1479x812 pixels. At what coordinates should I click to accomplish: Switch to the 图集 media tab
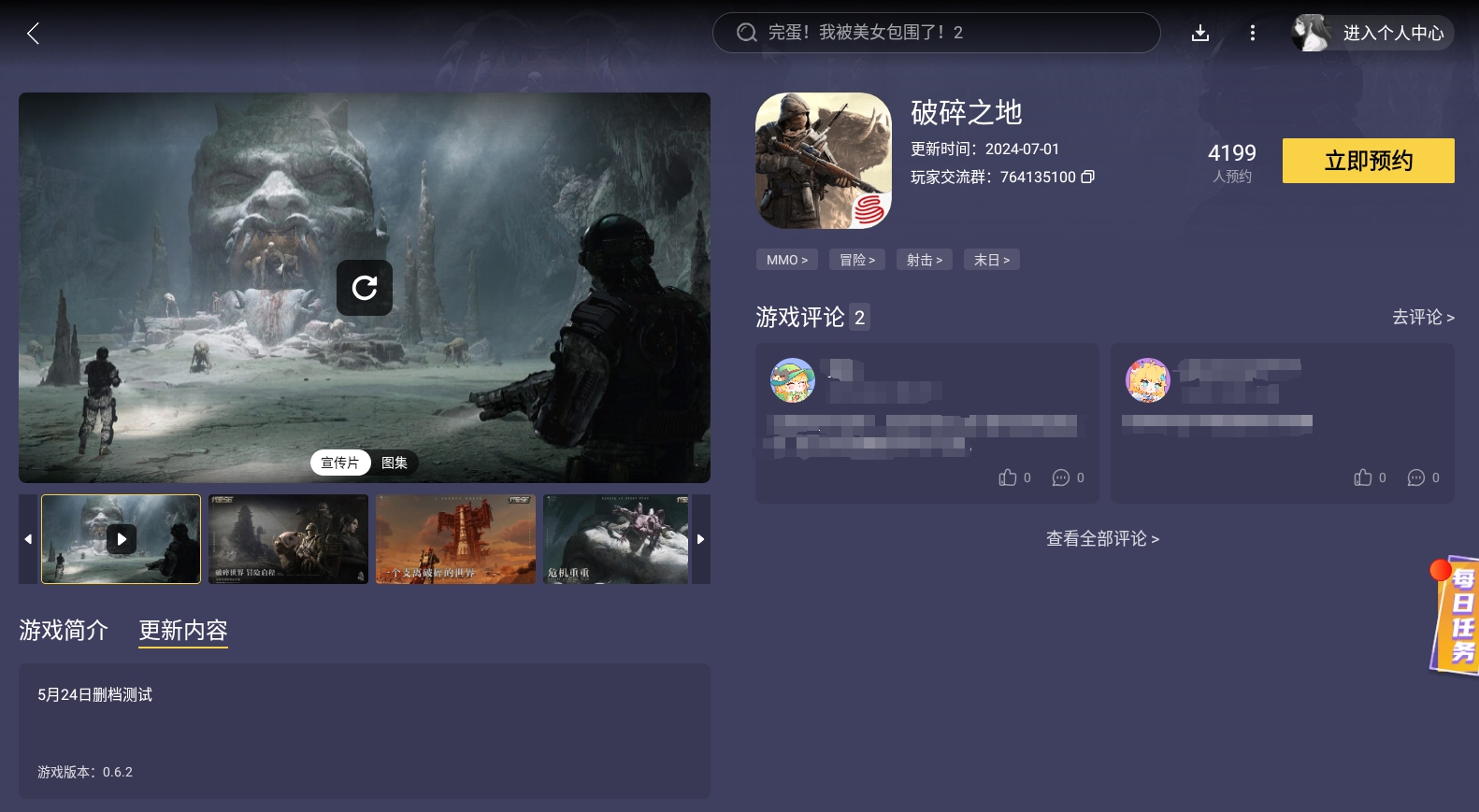point(395,463)
